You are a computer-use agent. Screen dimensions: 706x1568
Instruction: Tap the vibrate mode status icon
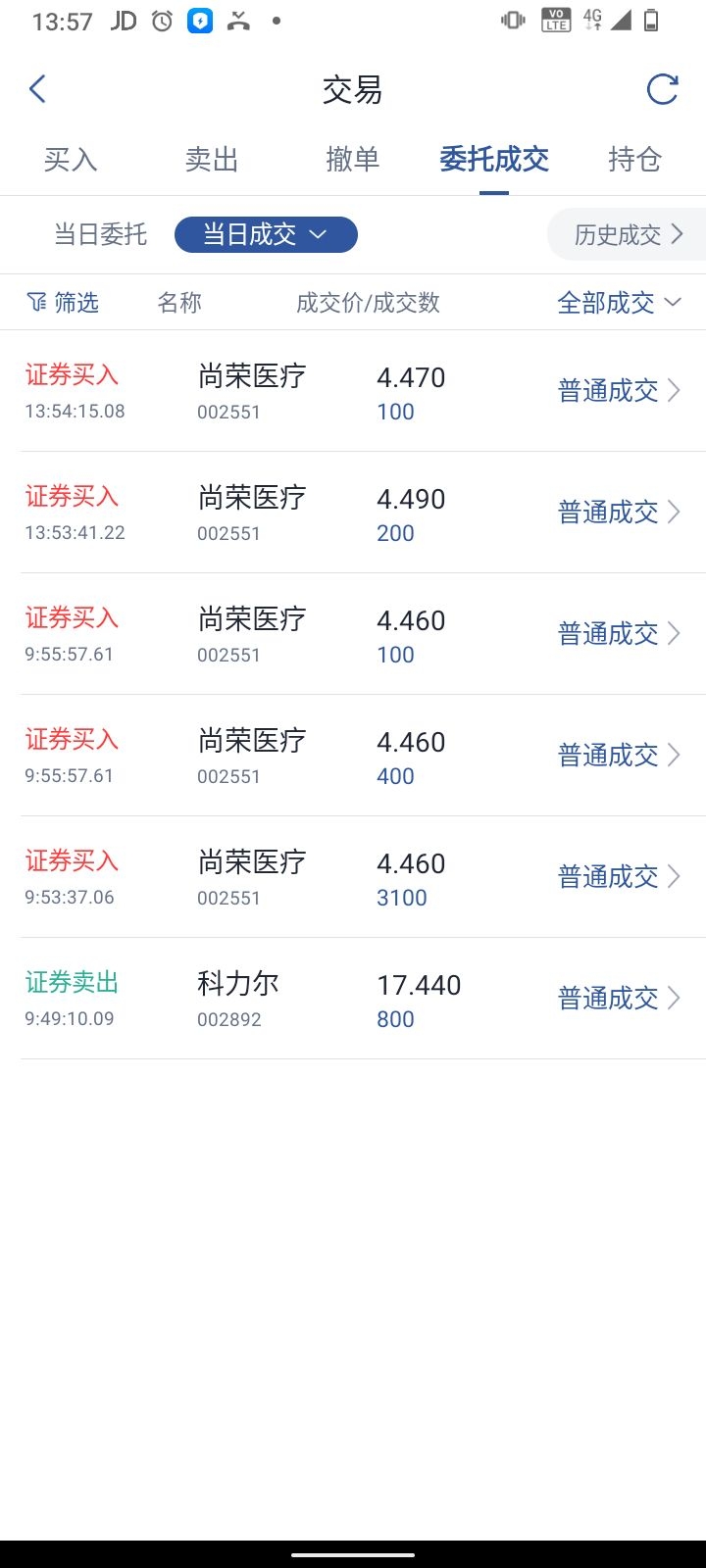pos(513,21)
